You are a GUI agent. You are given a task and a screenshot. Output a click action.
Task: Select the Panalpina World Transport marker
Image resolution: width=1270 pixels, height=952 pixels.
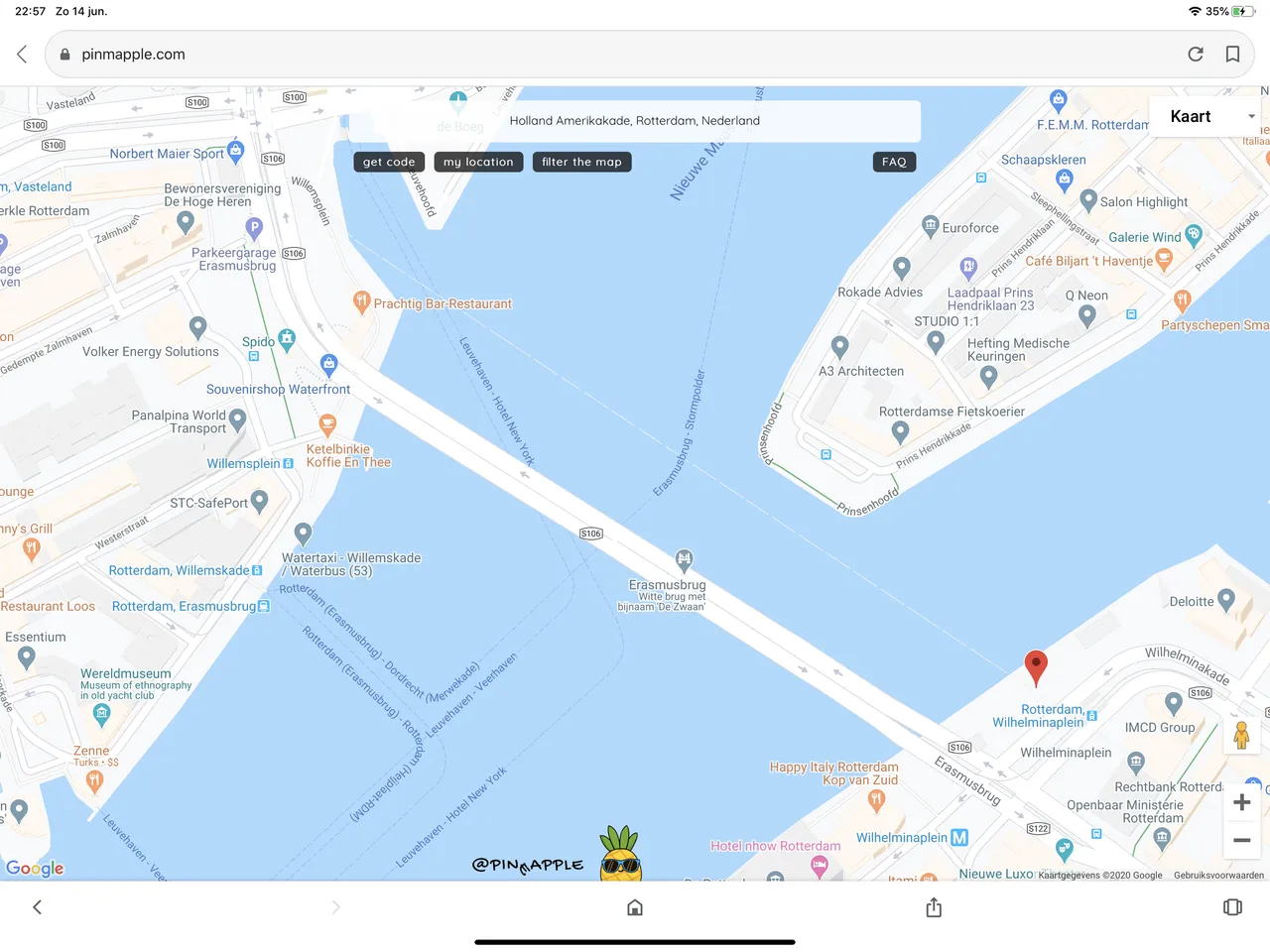(238, 420)
